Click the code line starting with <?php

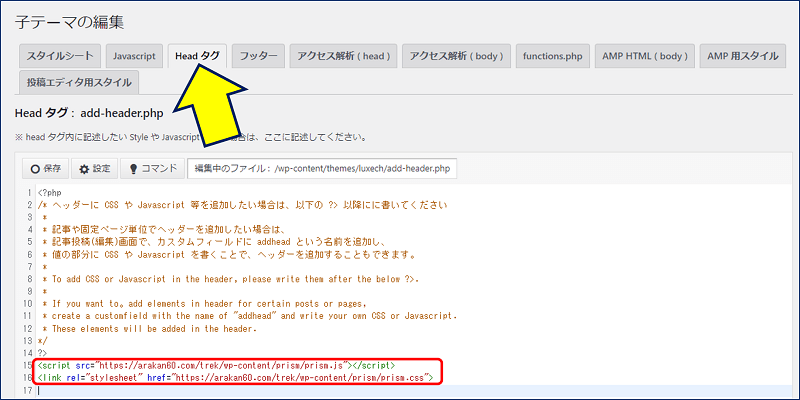49,194
